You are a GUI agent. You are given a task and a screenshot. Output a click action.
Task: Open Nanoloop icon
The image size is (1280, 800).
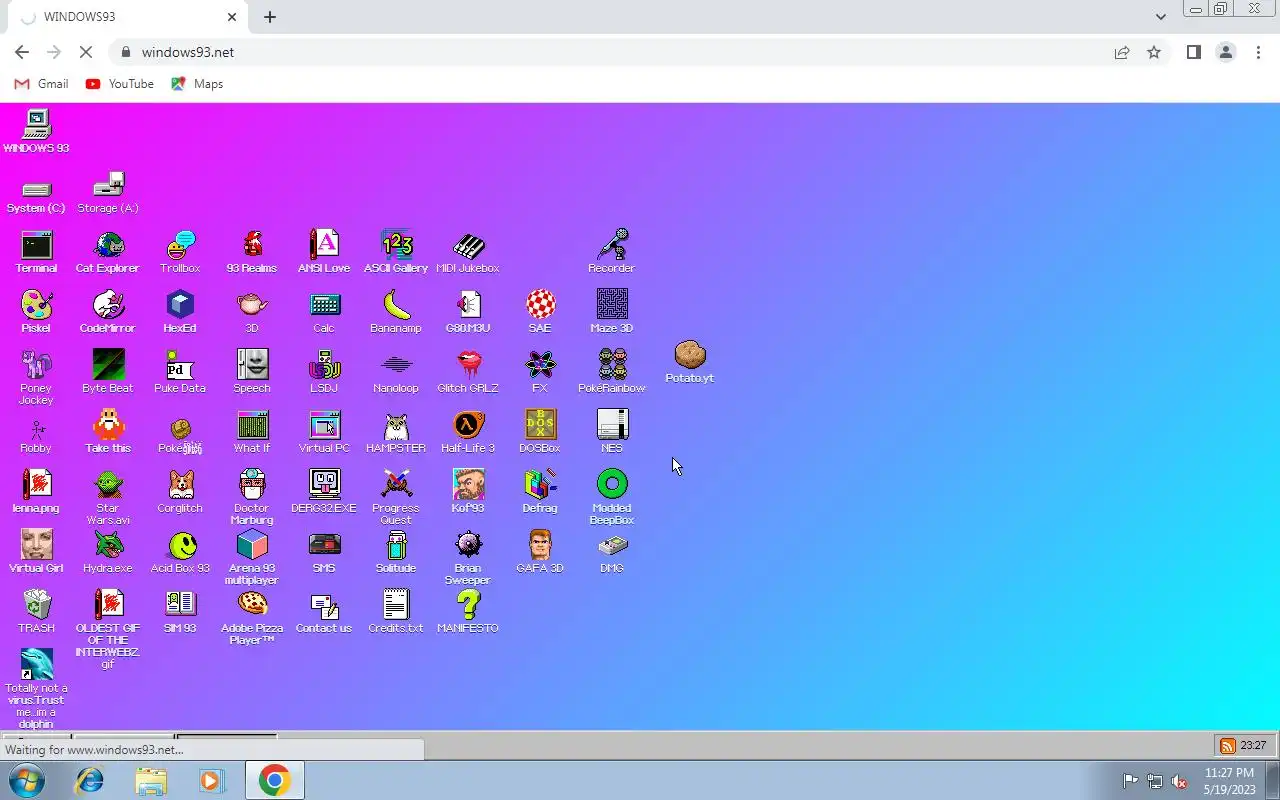click(396, 371)
